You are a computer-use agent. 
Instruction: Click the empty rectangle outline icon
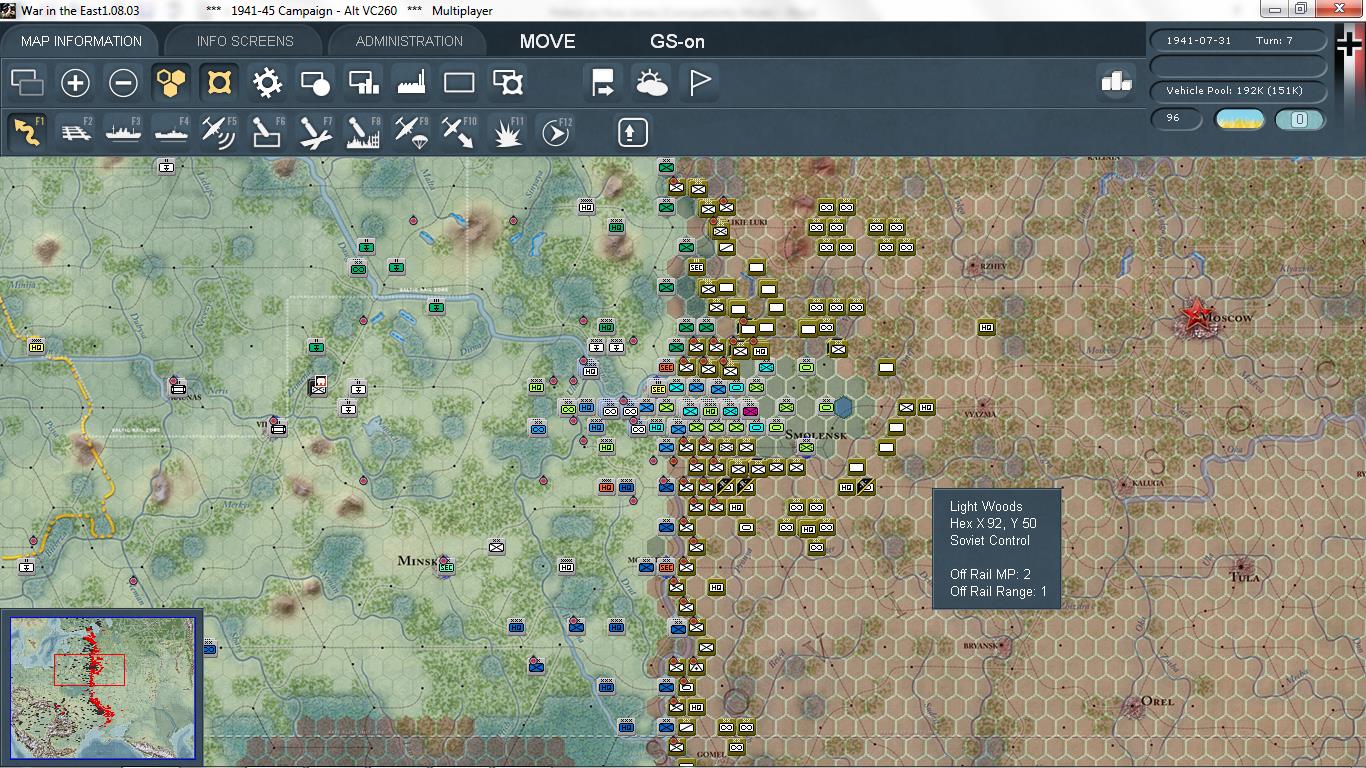pos(459,83)
